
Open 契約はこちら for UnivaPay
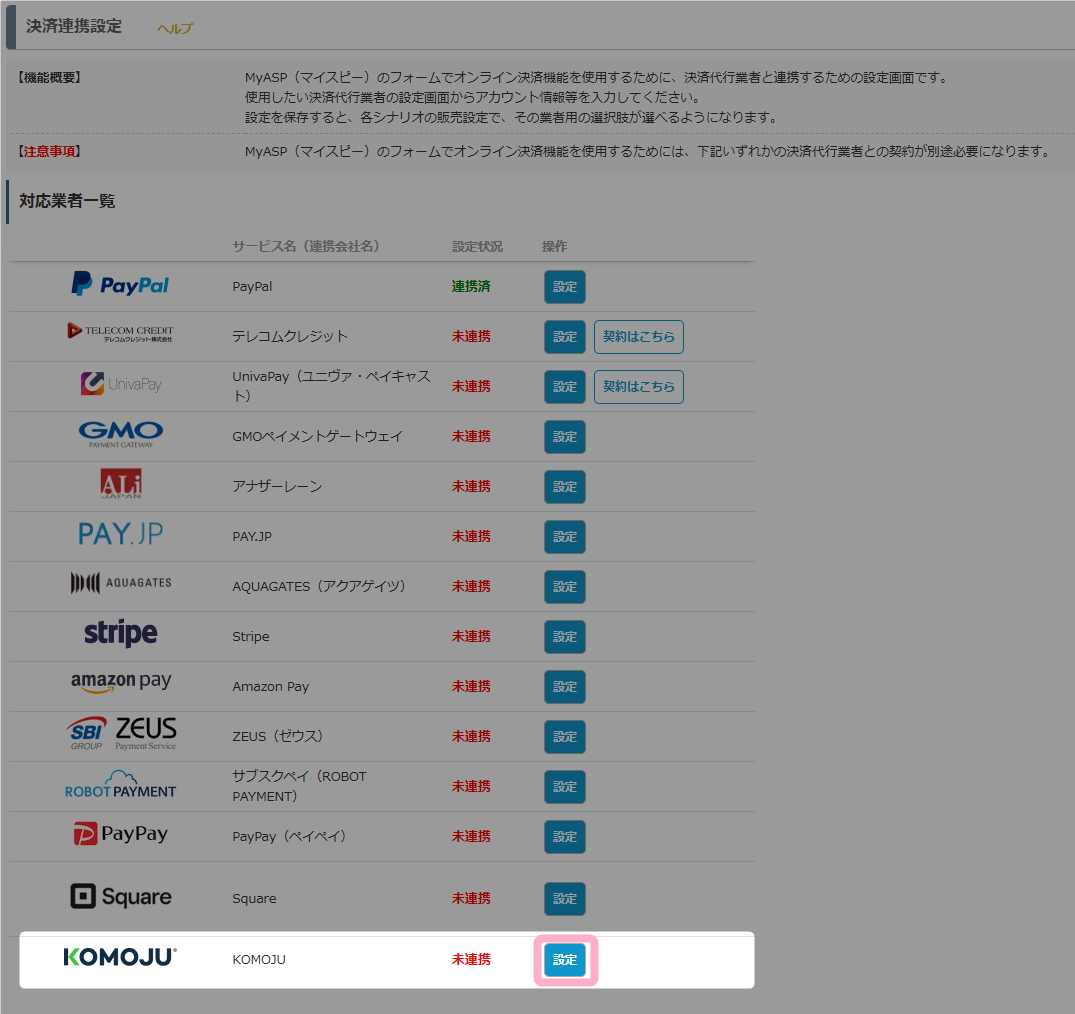(638, 387)
